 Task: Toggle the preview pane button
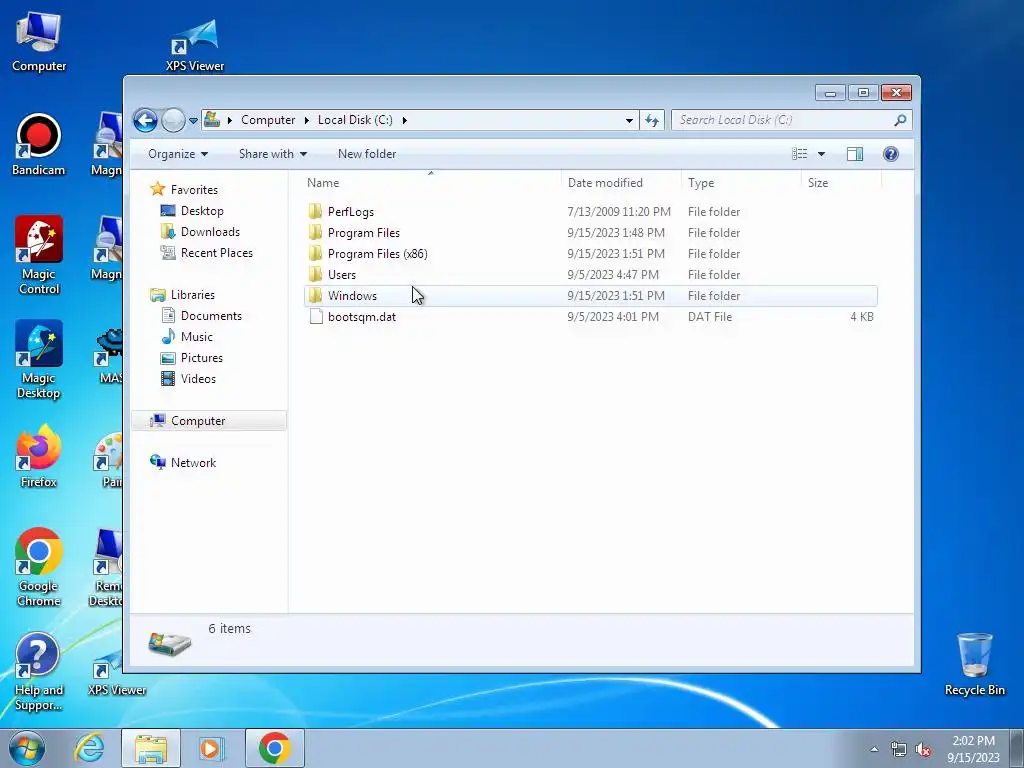(854, 154)
